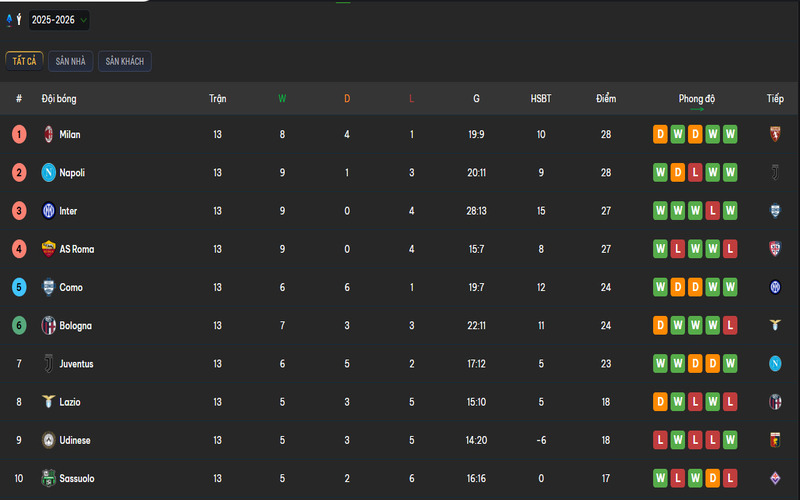Click the Phong độ column header
Image resolution: width=800 pixels, height=500 pixels.
pos(697,99)
